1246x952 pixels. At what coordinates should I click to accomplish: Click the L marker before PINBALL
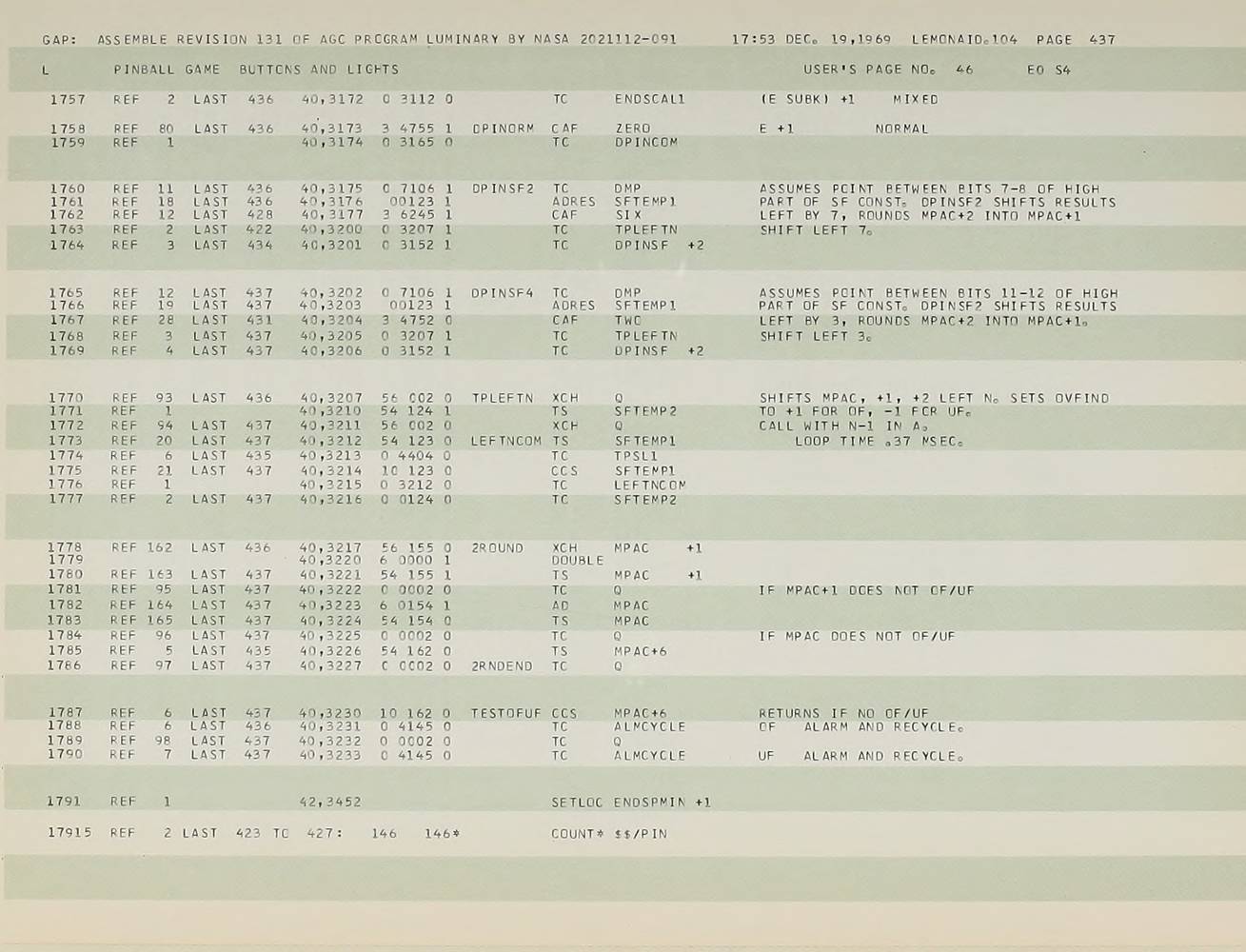[45, 69]
